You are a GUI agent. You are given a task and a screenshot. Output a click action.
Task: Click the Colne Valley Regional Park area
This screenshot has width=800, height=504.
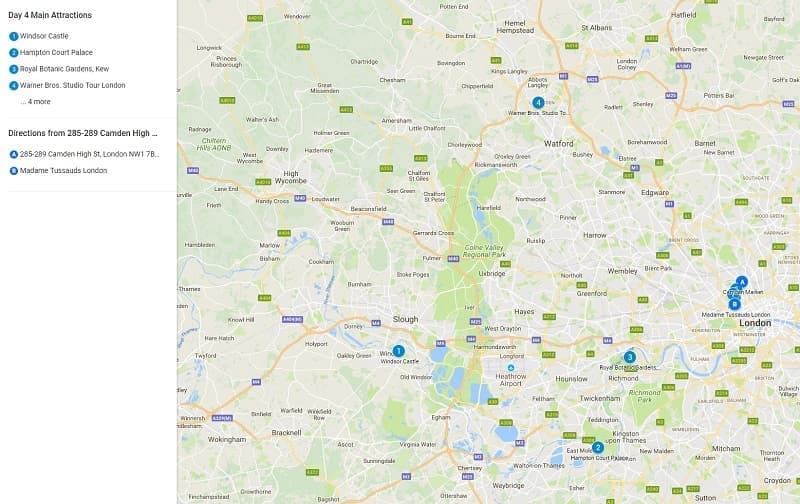tap(484, 251)
